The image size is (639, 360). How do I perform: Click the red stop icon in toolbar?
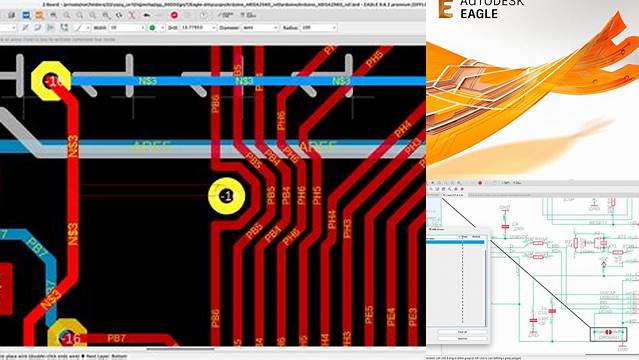click(174, 15)
